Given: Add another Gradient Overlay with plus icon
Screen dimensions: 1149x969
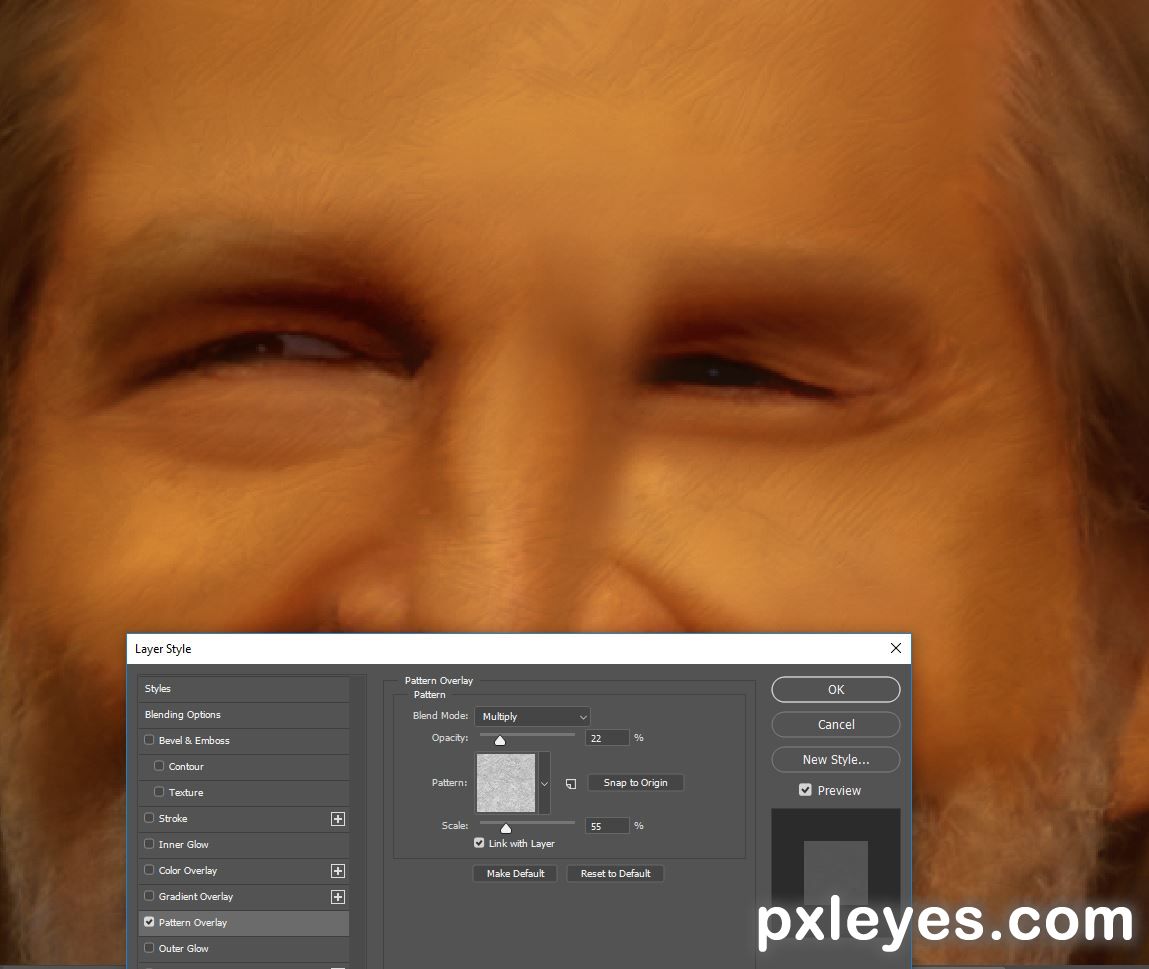Looking at the screenshot, I should pos(338,896).
